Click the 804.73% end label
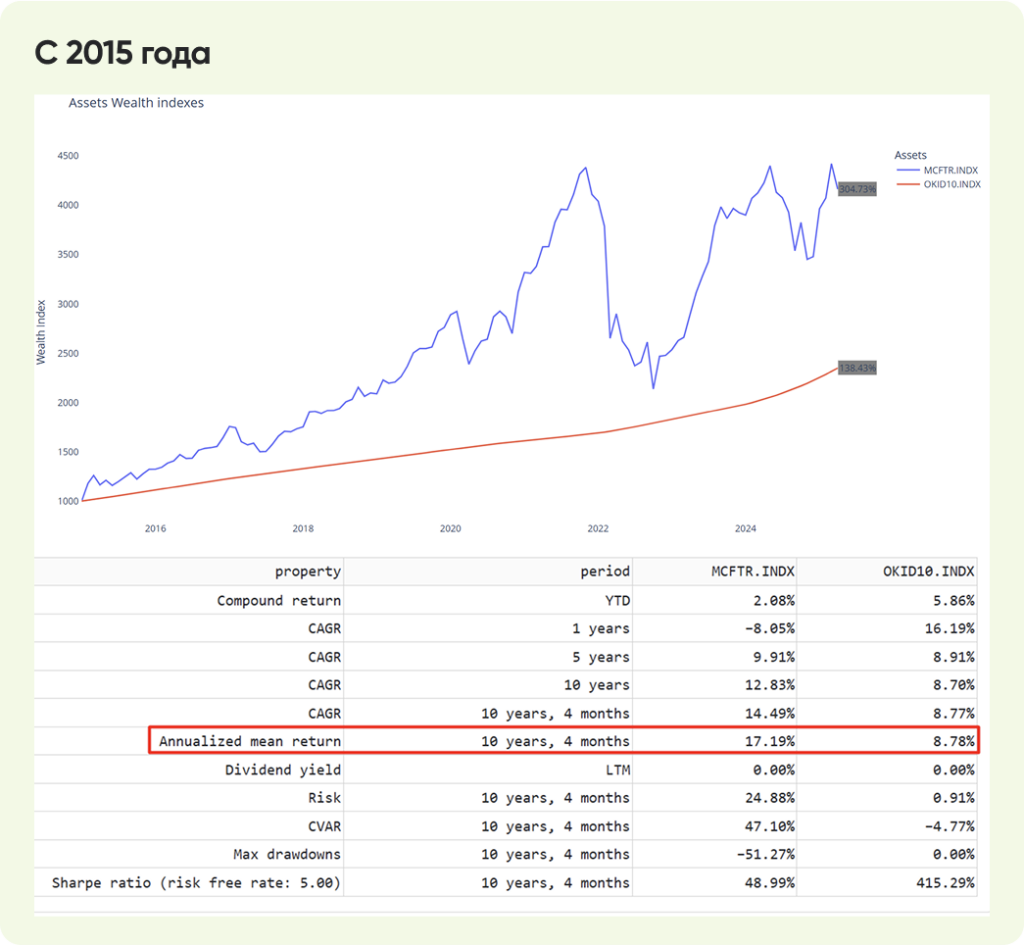 [857, 189]
